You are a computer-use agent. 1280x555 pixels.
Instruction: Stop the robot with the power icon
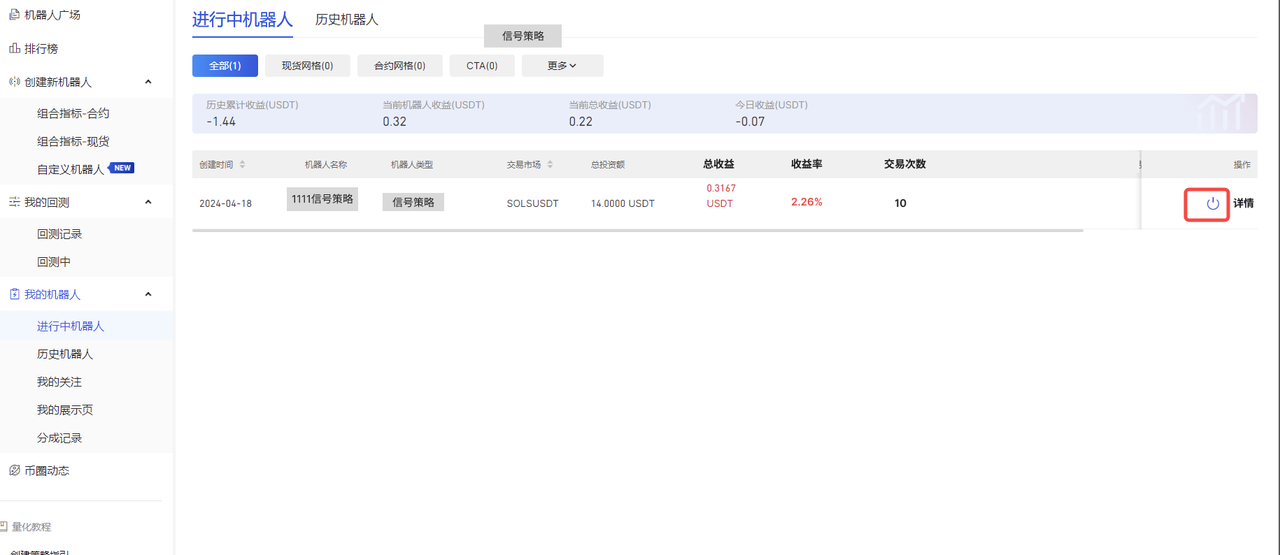click(x=1212, y=204)
